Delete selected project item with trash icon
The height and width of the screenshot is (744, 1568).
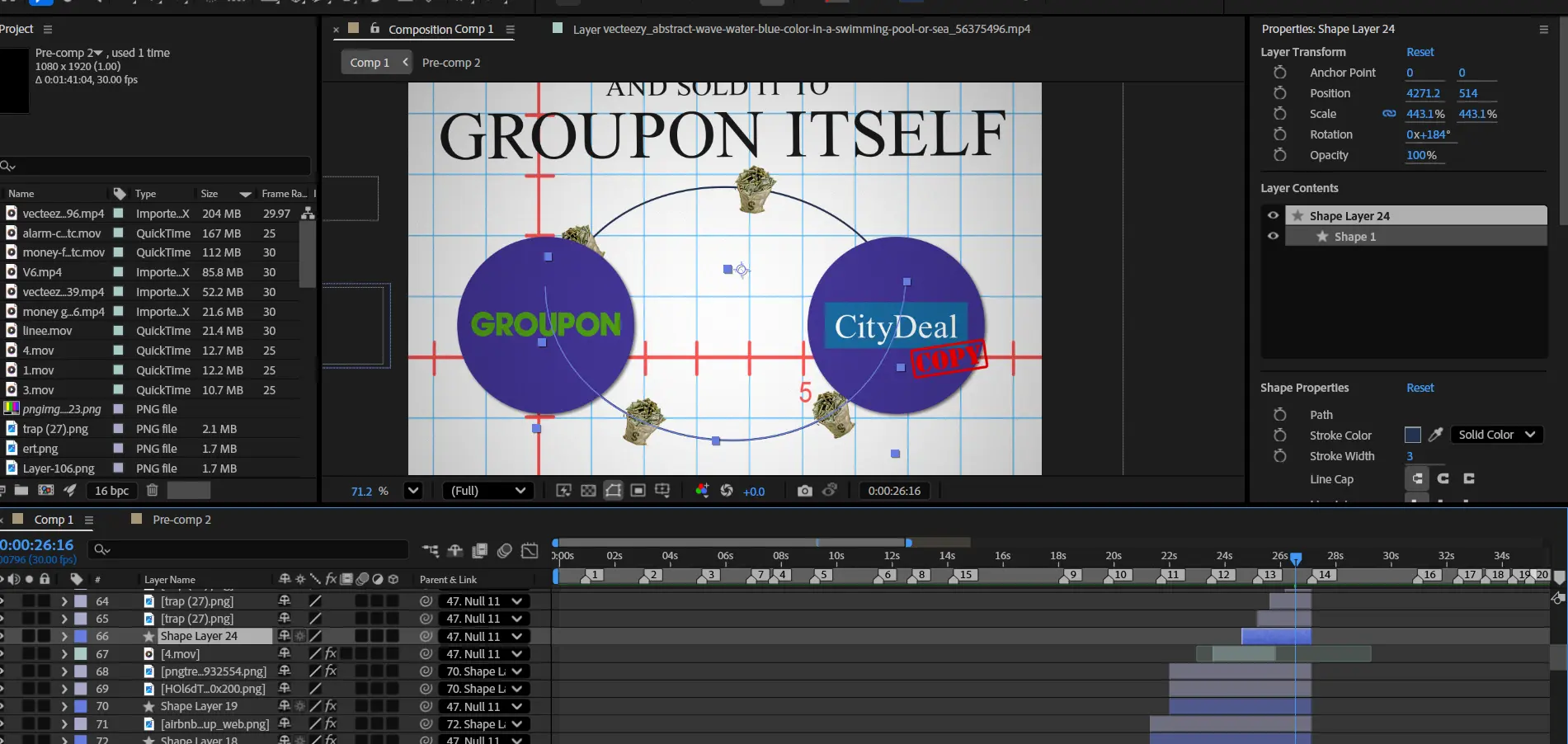click(153, 490)
